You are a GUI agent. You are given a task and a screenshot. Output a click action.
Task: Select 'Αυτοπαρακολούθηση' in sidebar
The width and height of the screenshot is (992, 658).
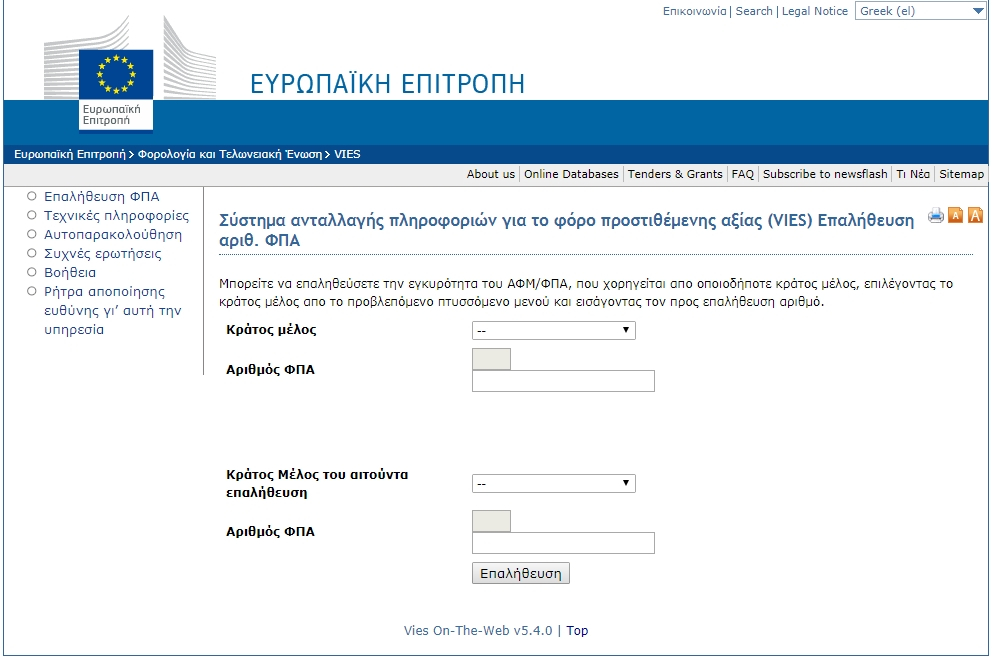pyautogui.click(x=113, y=235)
